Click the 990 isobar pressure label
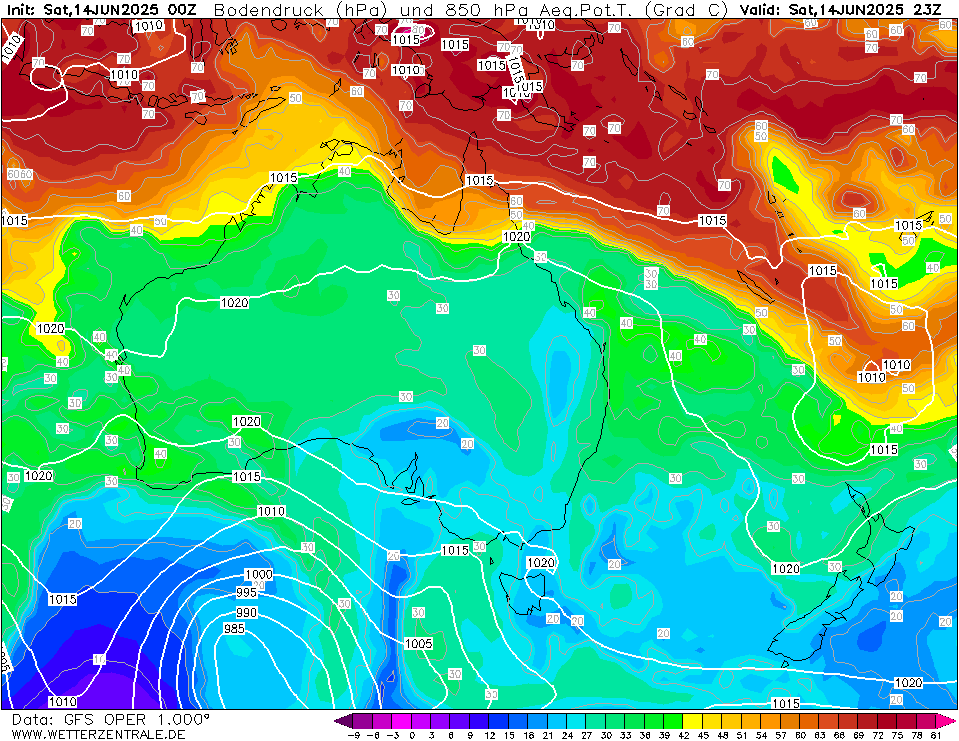 tap(246, 613)
